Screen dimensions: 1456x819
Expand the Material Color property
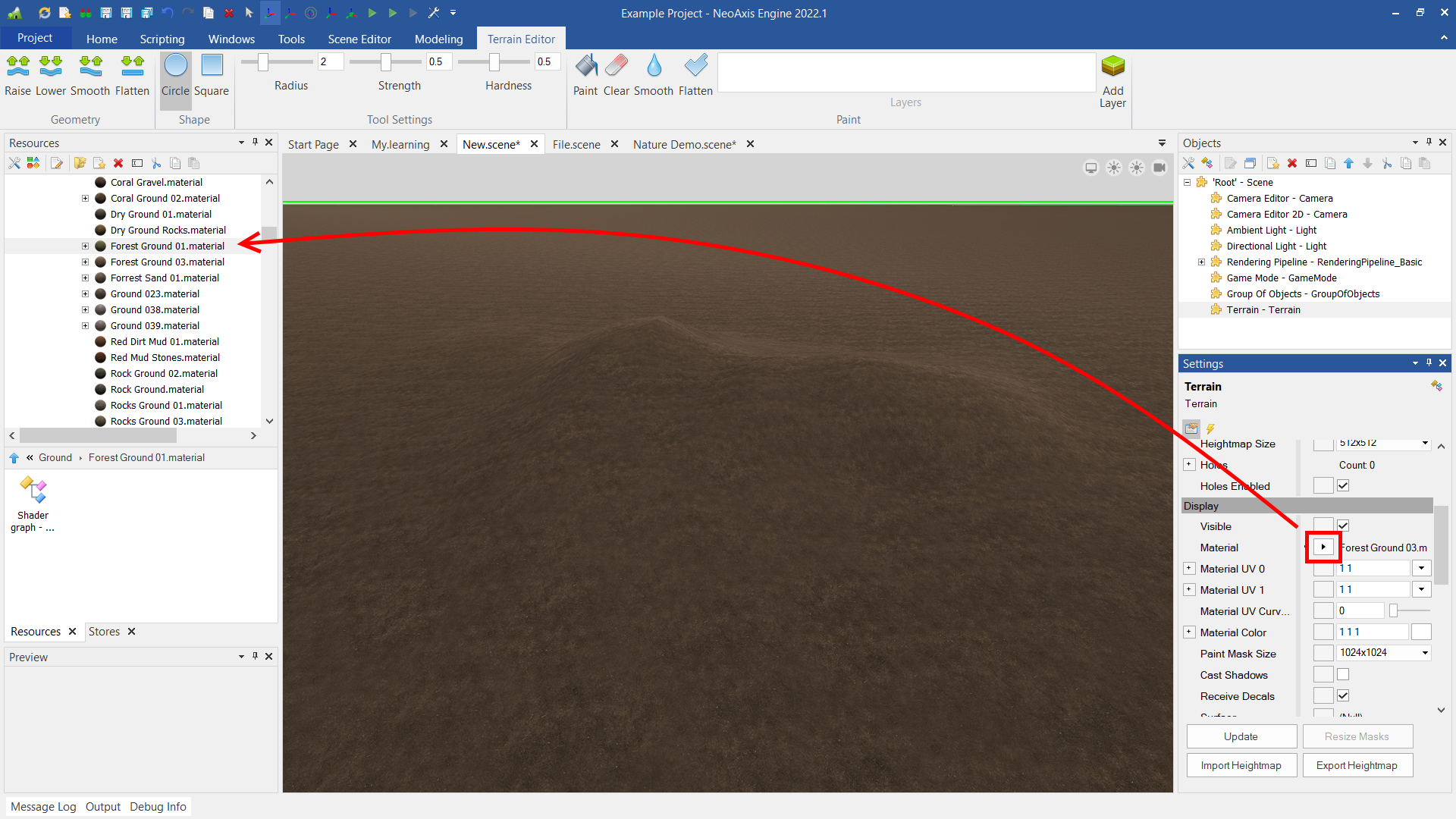point(1189,632)
